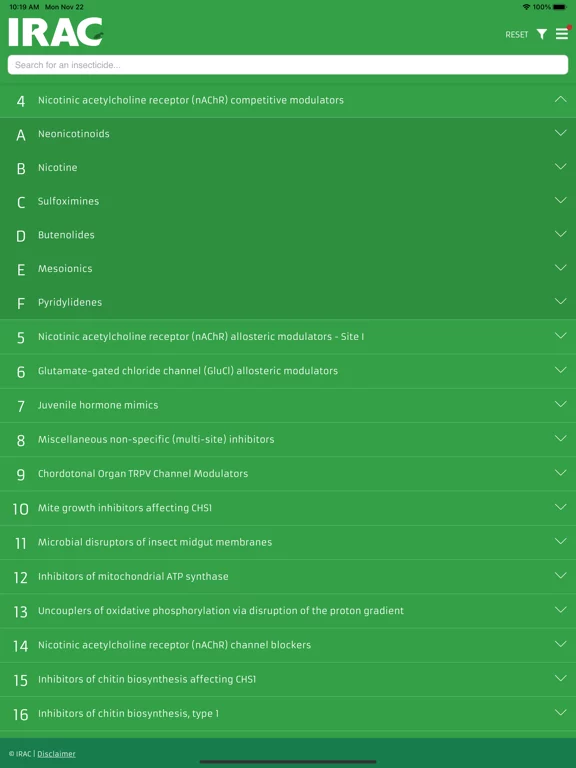Open the hamburger menu icon

(562, 34)
